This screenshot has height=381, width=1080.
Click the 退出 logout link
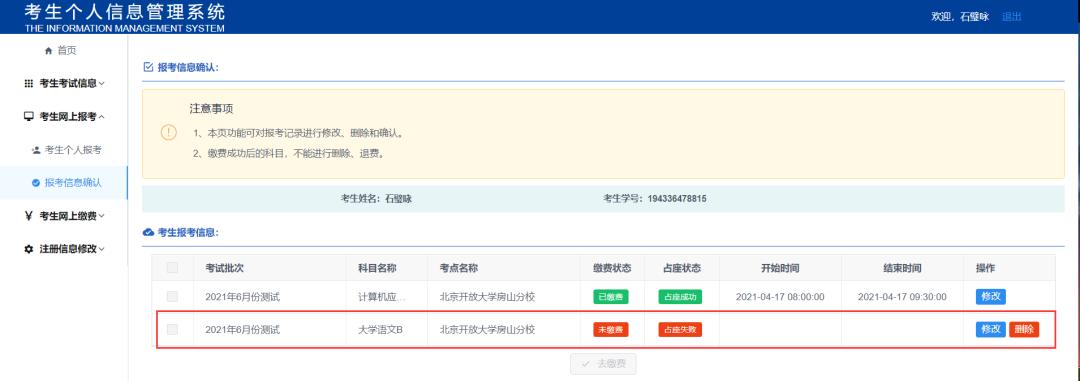pyautogui.click(x=1012, y=17)
